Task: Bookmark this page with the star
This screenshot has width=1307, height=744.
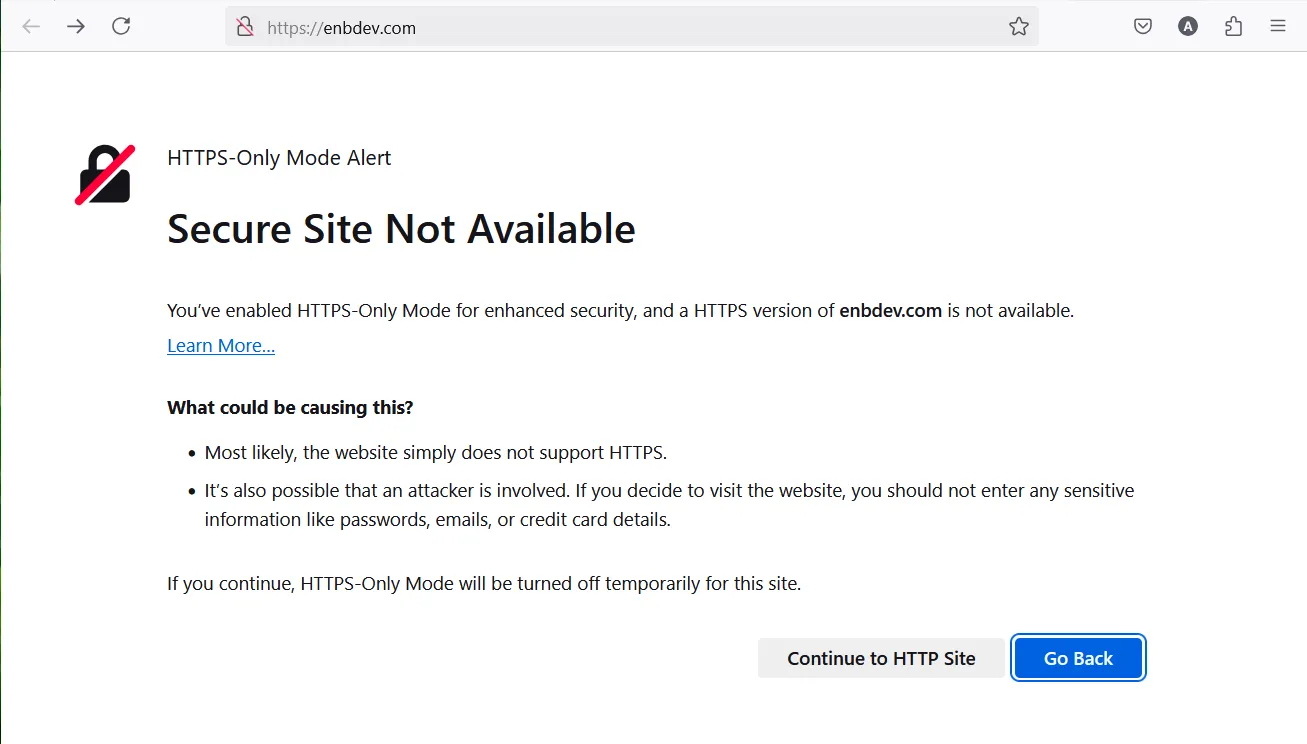Action: [x=1018, y=27]
